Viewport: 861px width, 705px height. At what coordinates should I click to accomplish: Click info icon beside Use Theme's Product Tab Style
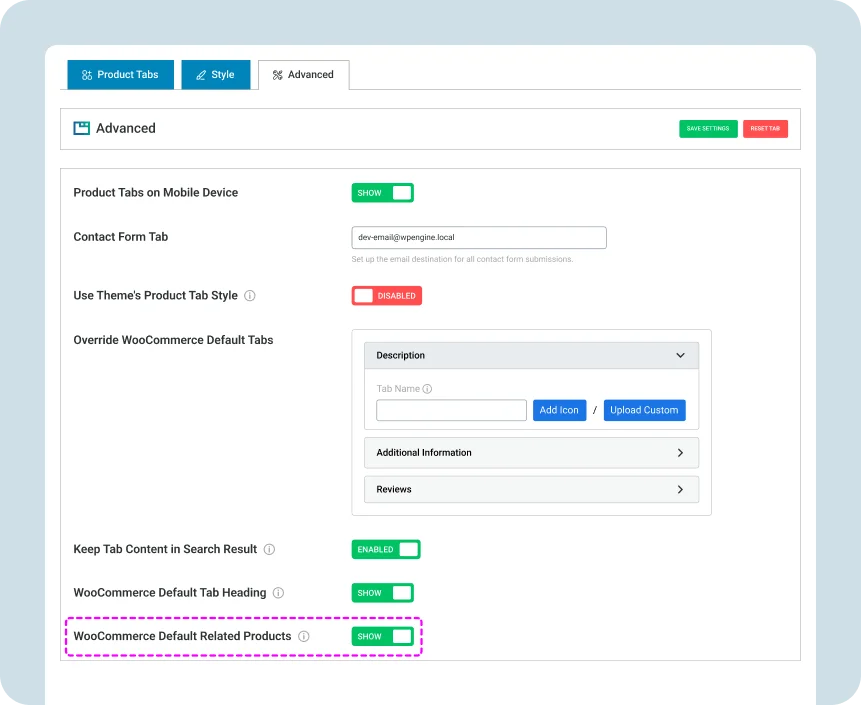click(250, 296)
